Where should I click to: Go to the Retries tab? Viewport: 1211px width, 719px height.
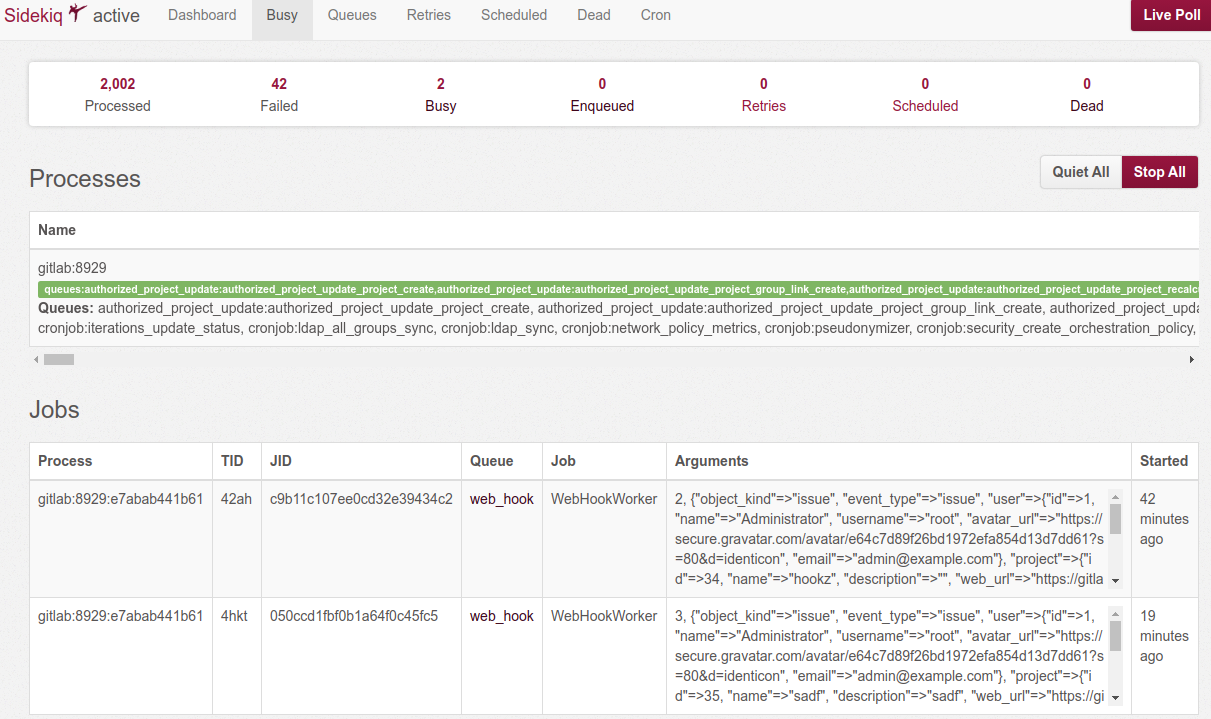click(x=428, y=15)
